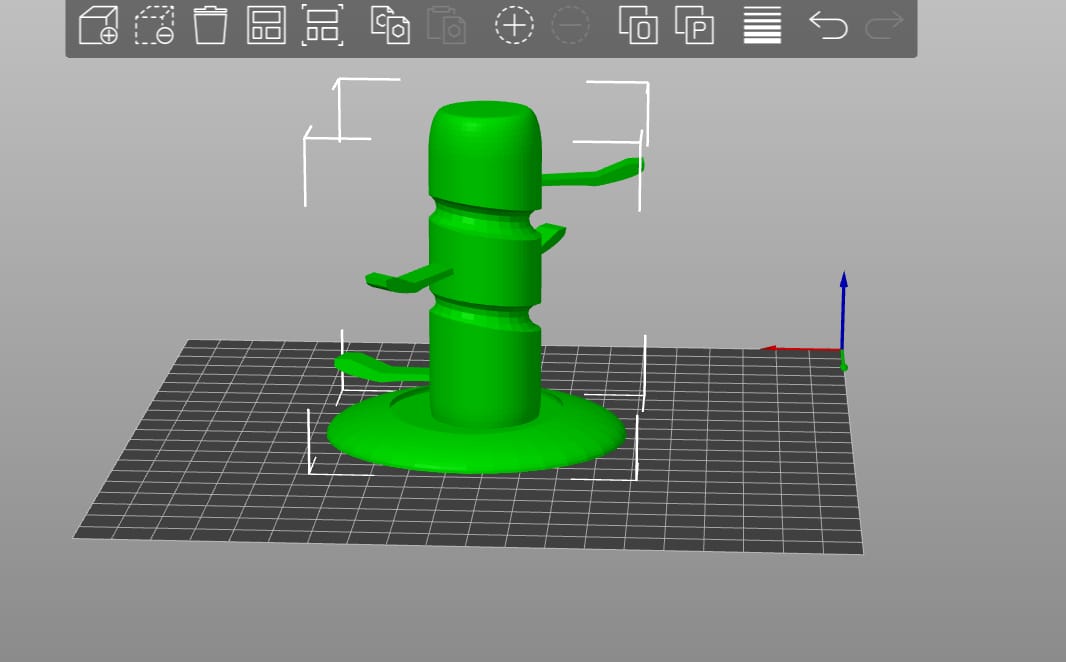Click the Arrange objects icon
The width and height of the screenshot is (1066, 662).
coord(266,25)
